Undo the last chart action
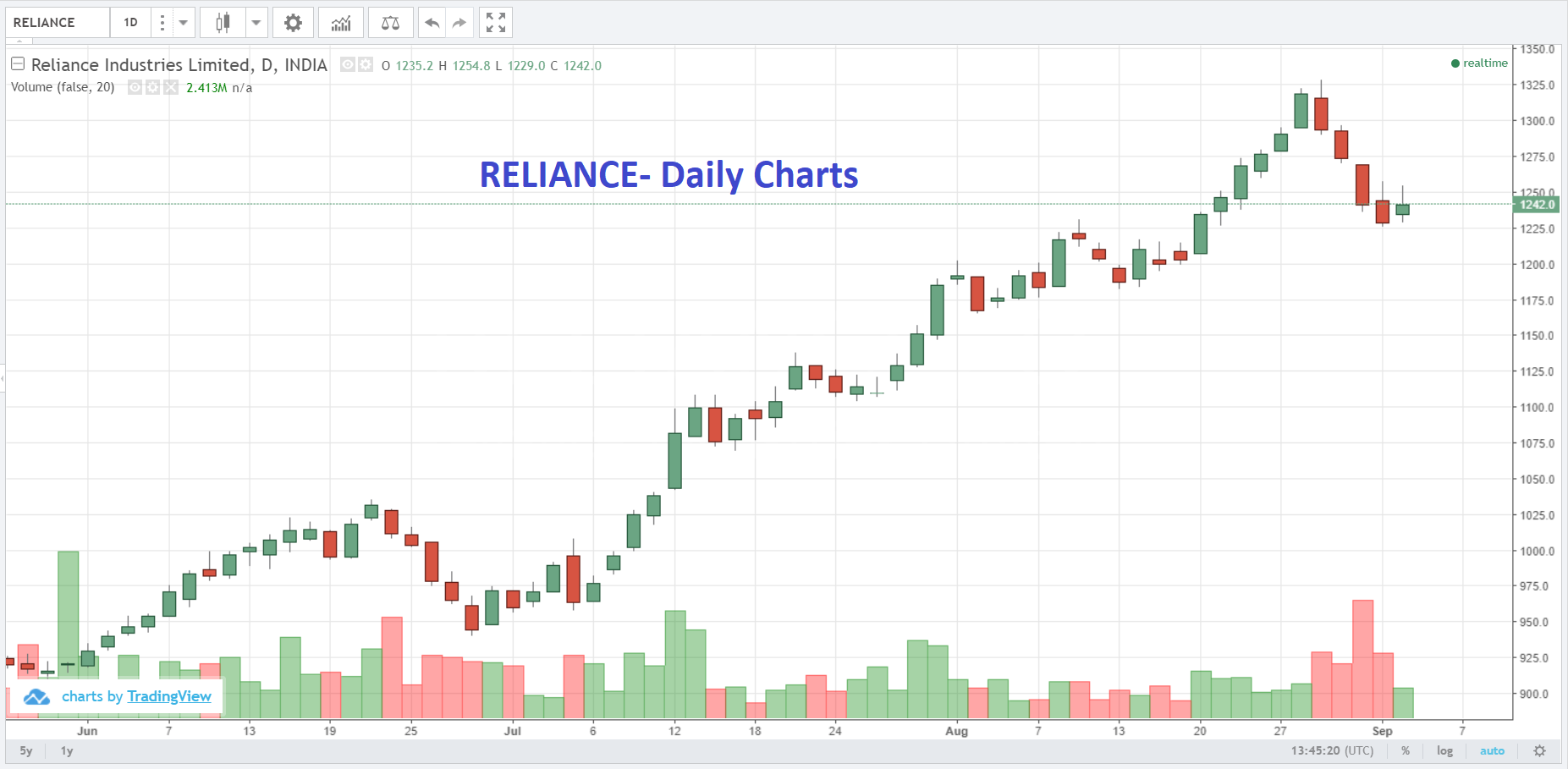This screenshot has width=1568, height=769. (x=432, y=23)
